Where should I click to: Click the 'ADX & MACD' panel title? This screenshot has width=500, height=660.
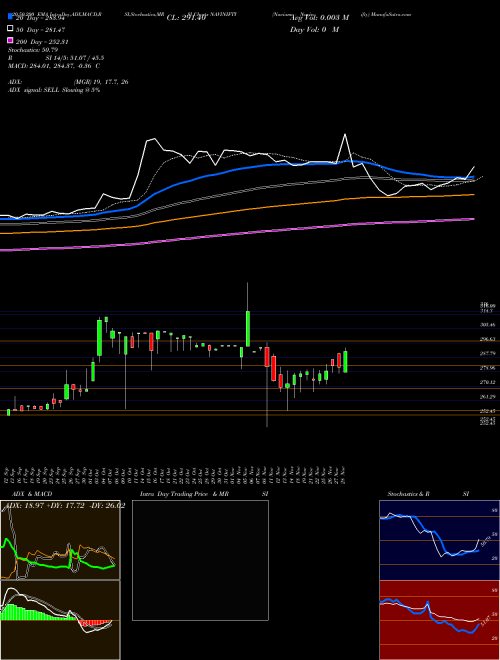[32, 494]
